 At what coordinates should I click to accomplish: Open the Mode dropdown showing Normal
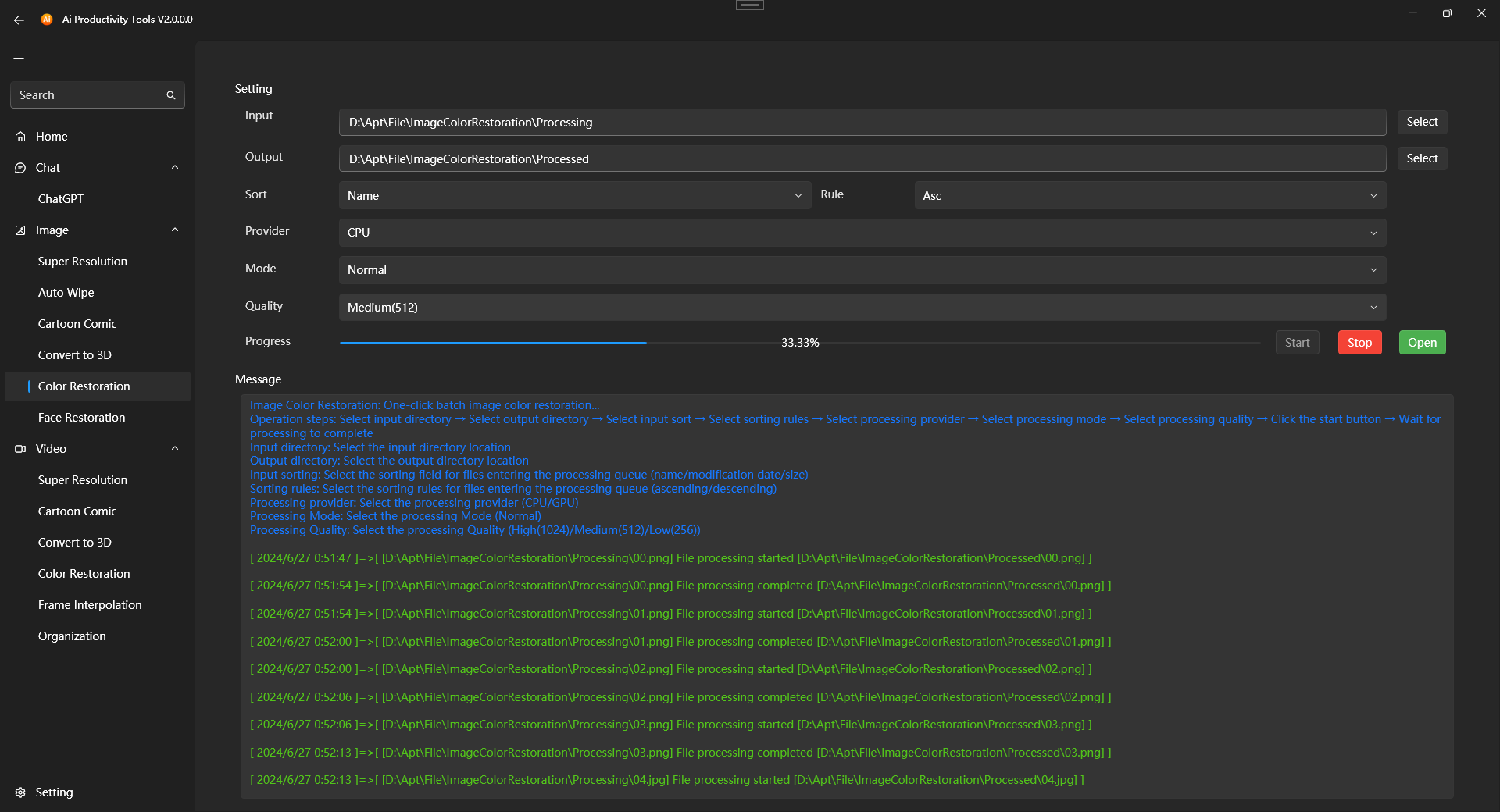(862, 270)
